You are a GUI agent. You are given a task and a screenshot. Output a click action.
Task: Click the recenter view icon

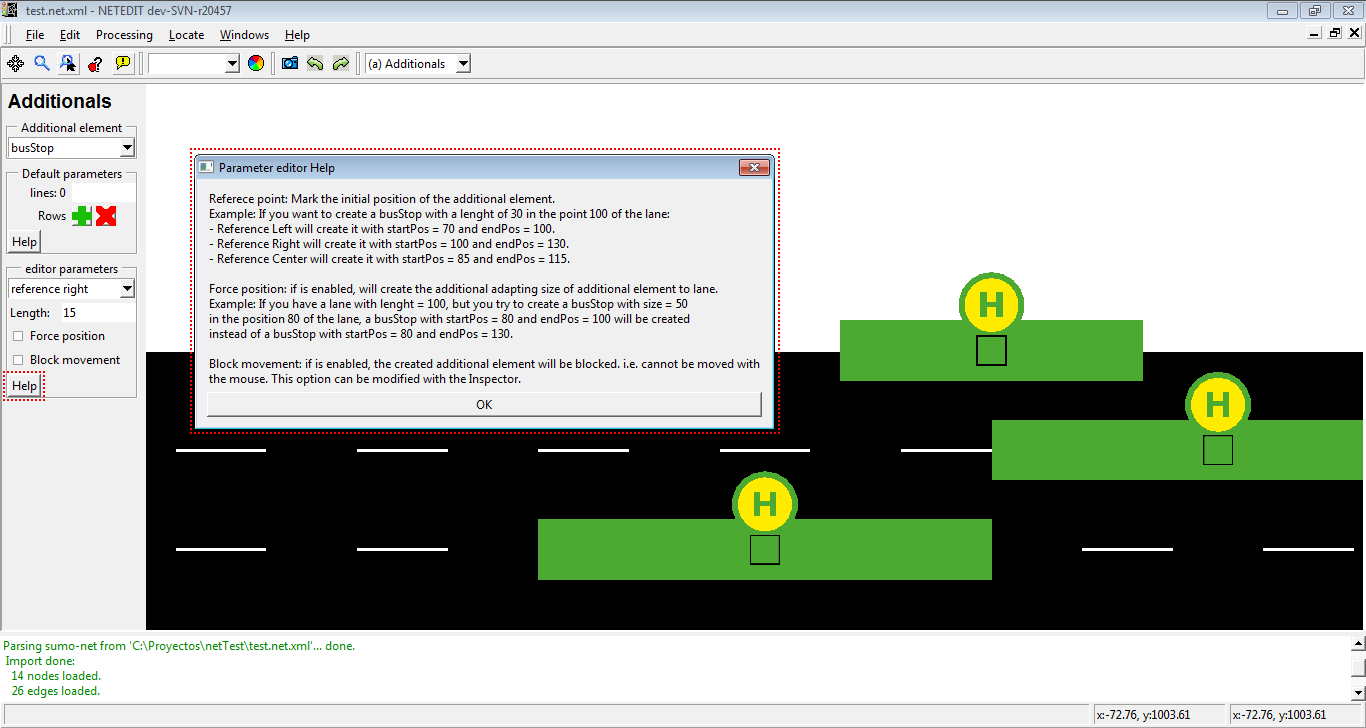pos(16,63)
